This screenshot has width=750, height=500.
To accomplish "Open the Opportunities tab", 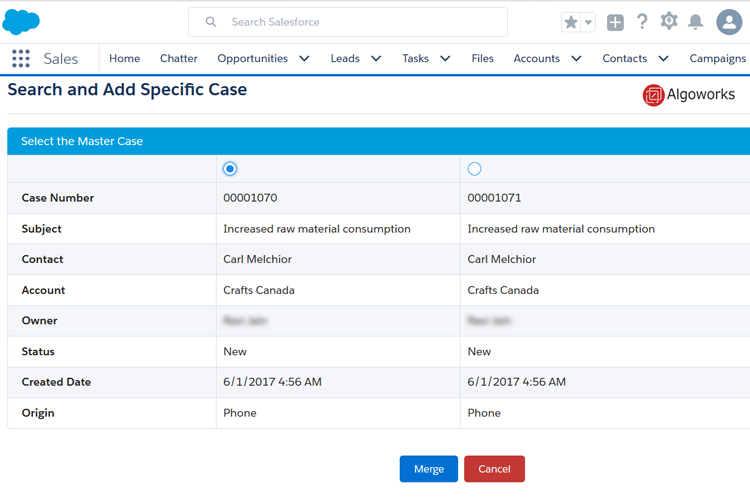I will coord(253,58).
